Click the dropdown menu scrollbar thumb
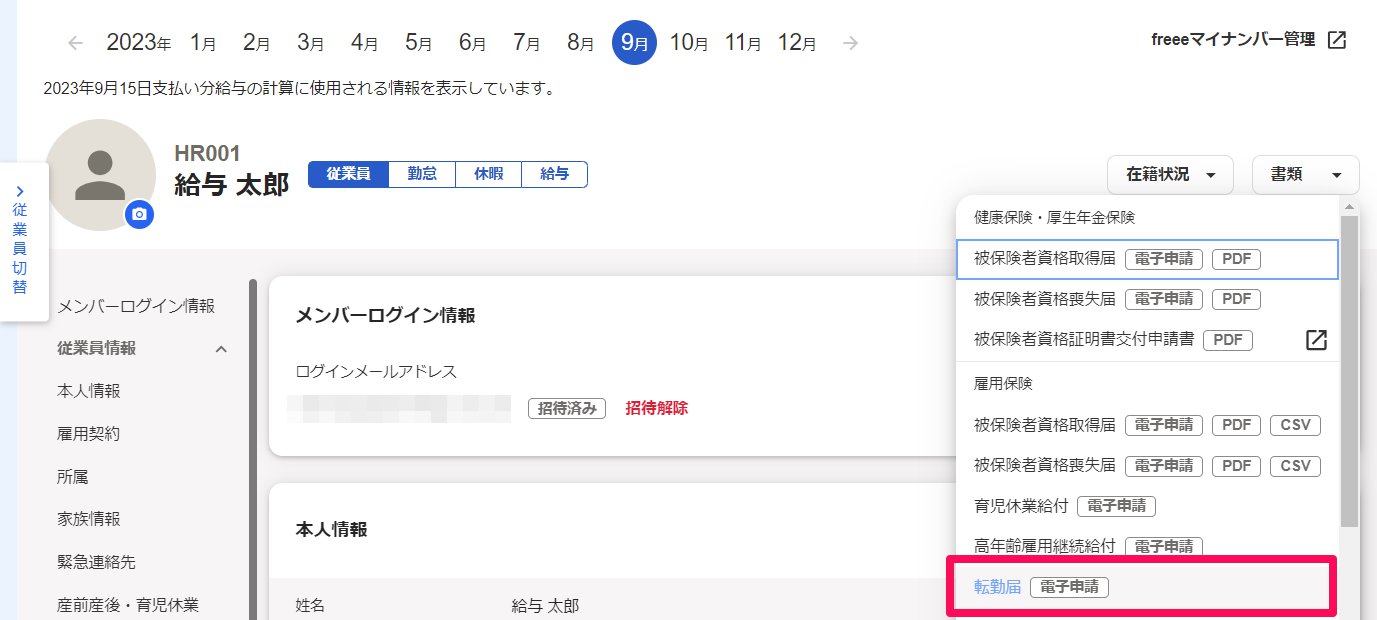This screenshot has width=1377, height=620. (1349, 370)
